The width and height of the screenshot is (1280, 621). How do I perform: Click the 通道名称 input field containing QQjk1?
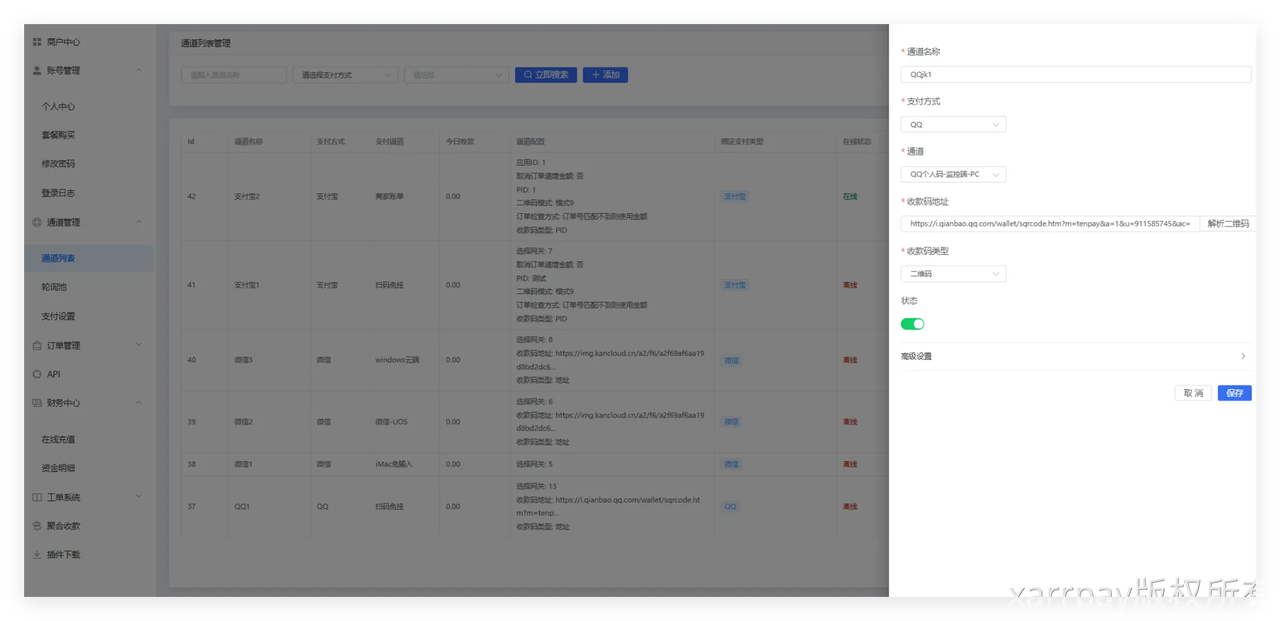tap(1075, 74)
